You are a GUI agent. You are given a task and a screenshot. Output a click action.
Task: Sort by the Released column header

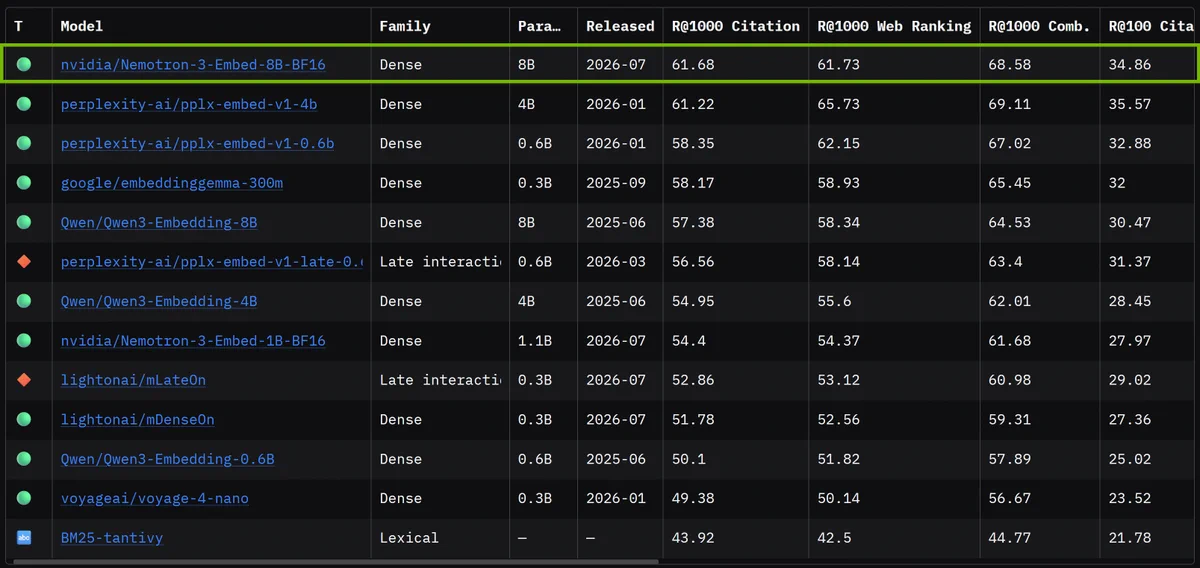point(620,26)
